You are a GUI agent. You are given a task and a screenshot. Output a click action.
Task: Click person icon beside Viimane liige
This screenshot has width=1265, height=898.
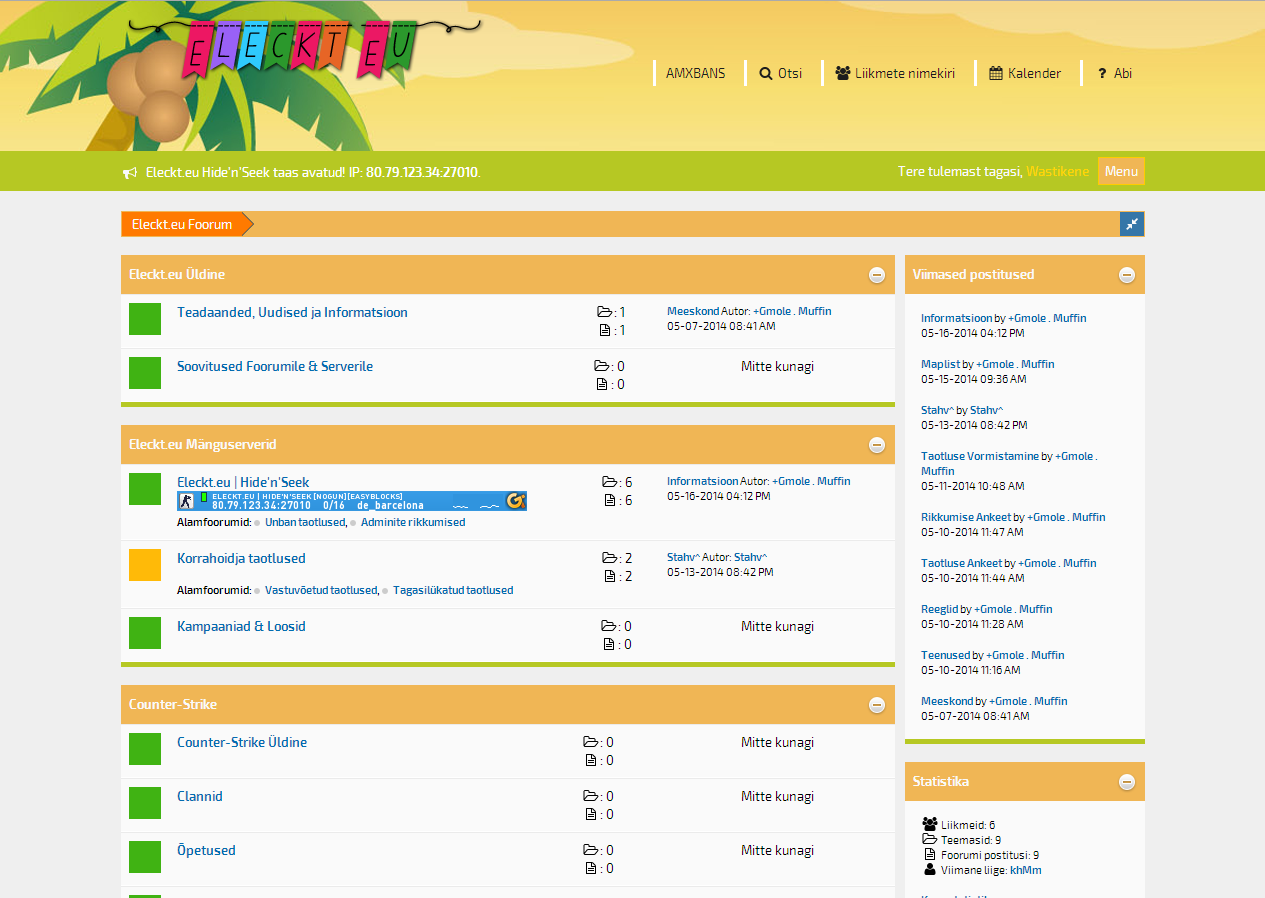click(930, 870)
